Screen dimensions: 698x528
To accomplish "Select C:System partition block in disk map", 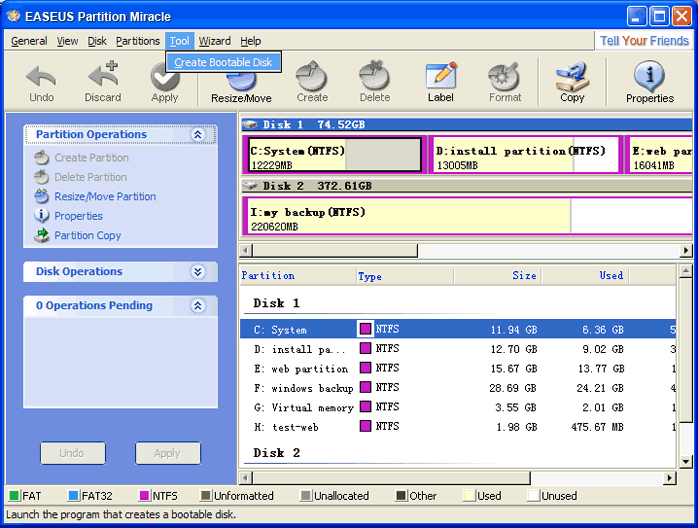I will click(334, 154).
